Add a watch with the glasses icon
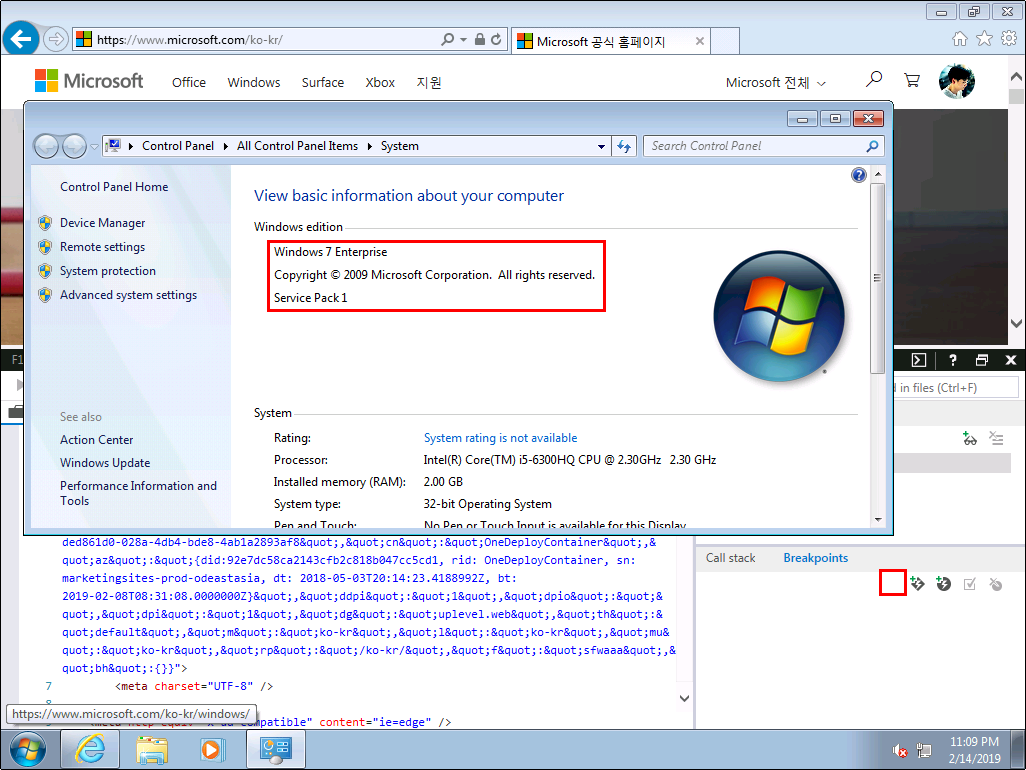1026x770 pixels. pos(969,438)
